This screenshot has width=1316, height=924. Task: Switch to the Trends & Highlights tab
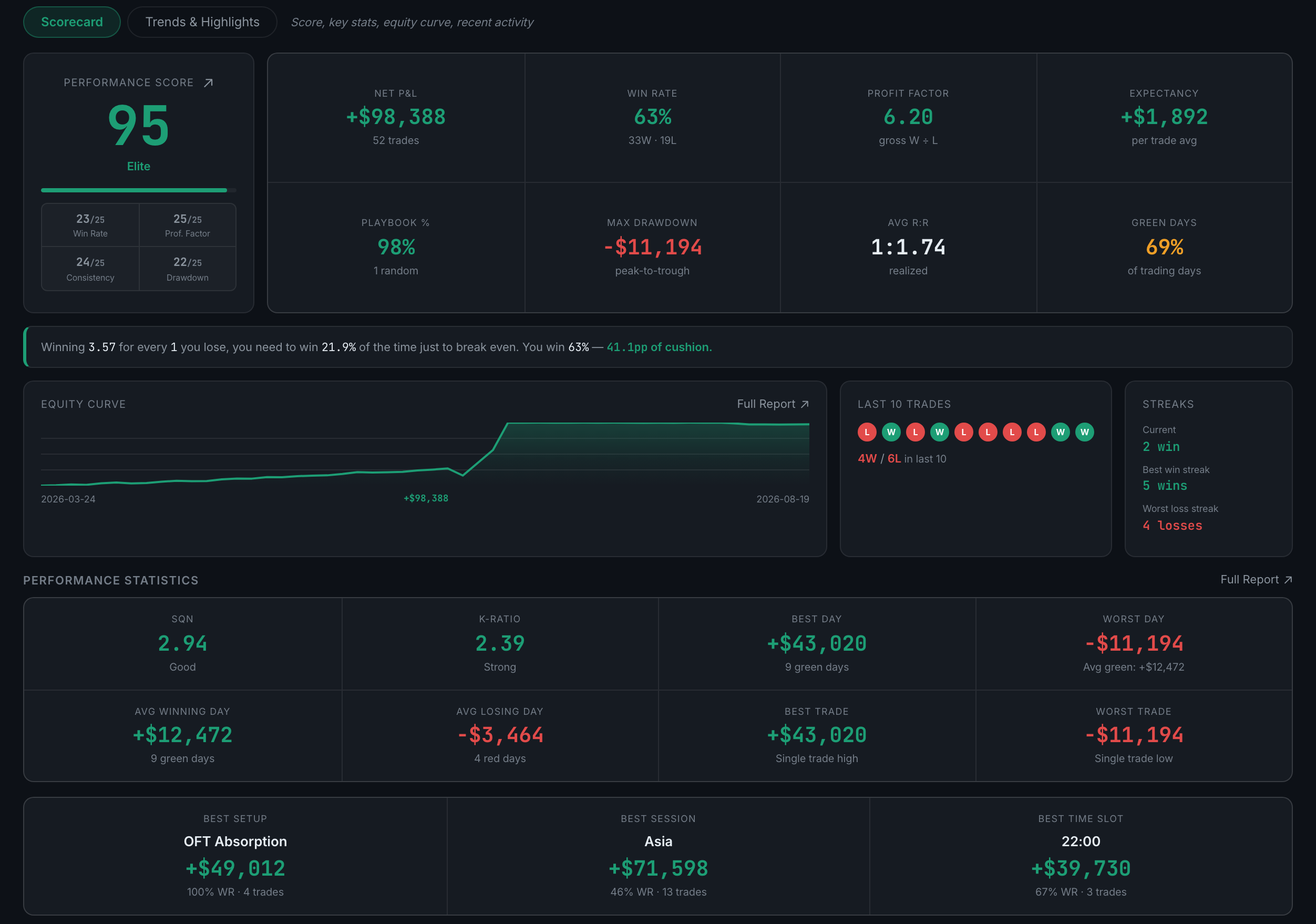(x=202, y=22)
